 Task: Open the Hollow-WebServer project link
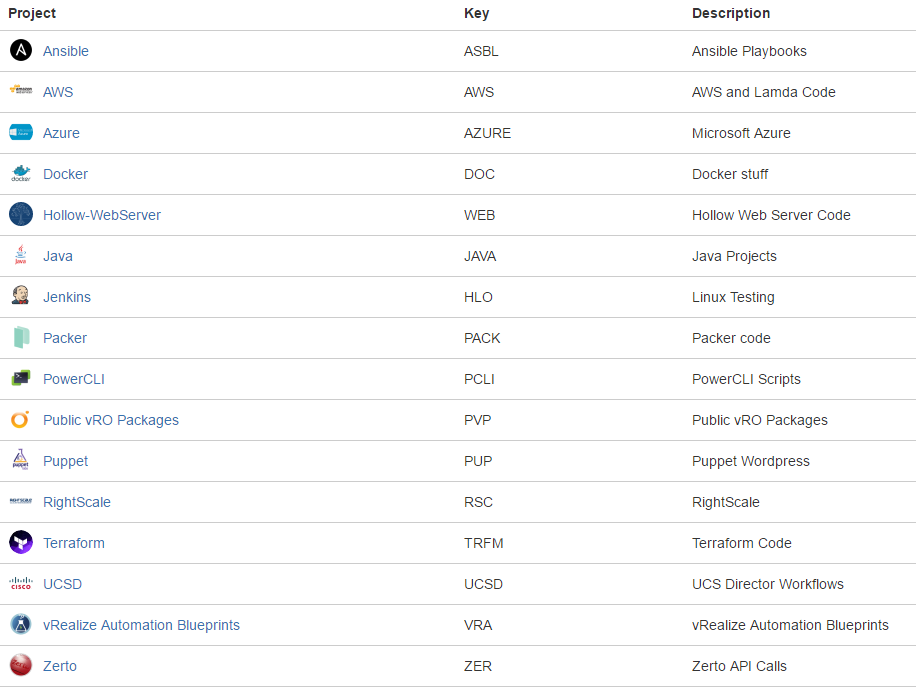pos(101,215)
